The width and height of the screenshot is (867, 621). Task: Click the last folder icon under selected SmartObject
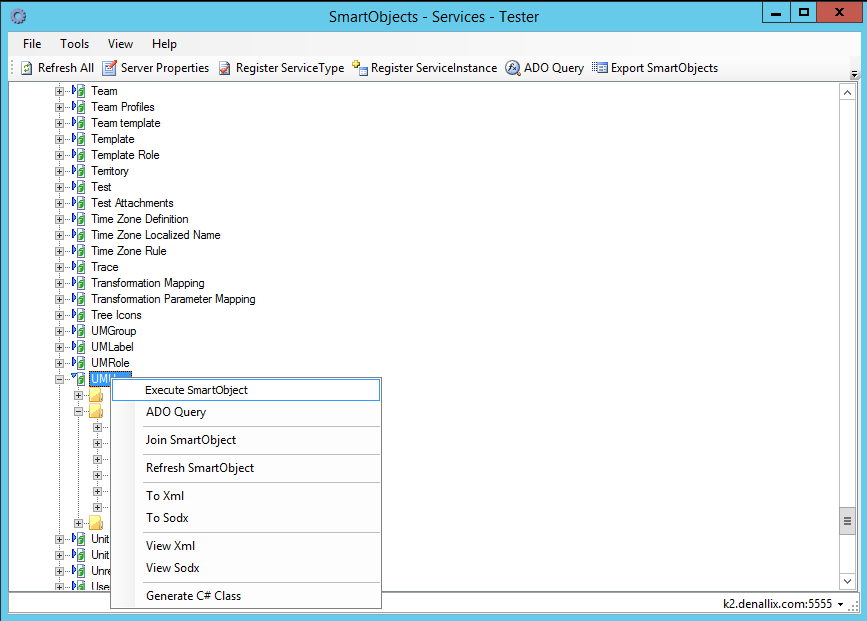point(96,523)
